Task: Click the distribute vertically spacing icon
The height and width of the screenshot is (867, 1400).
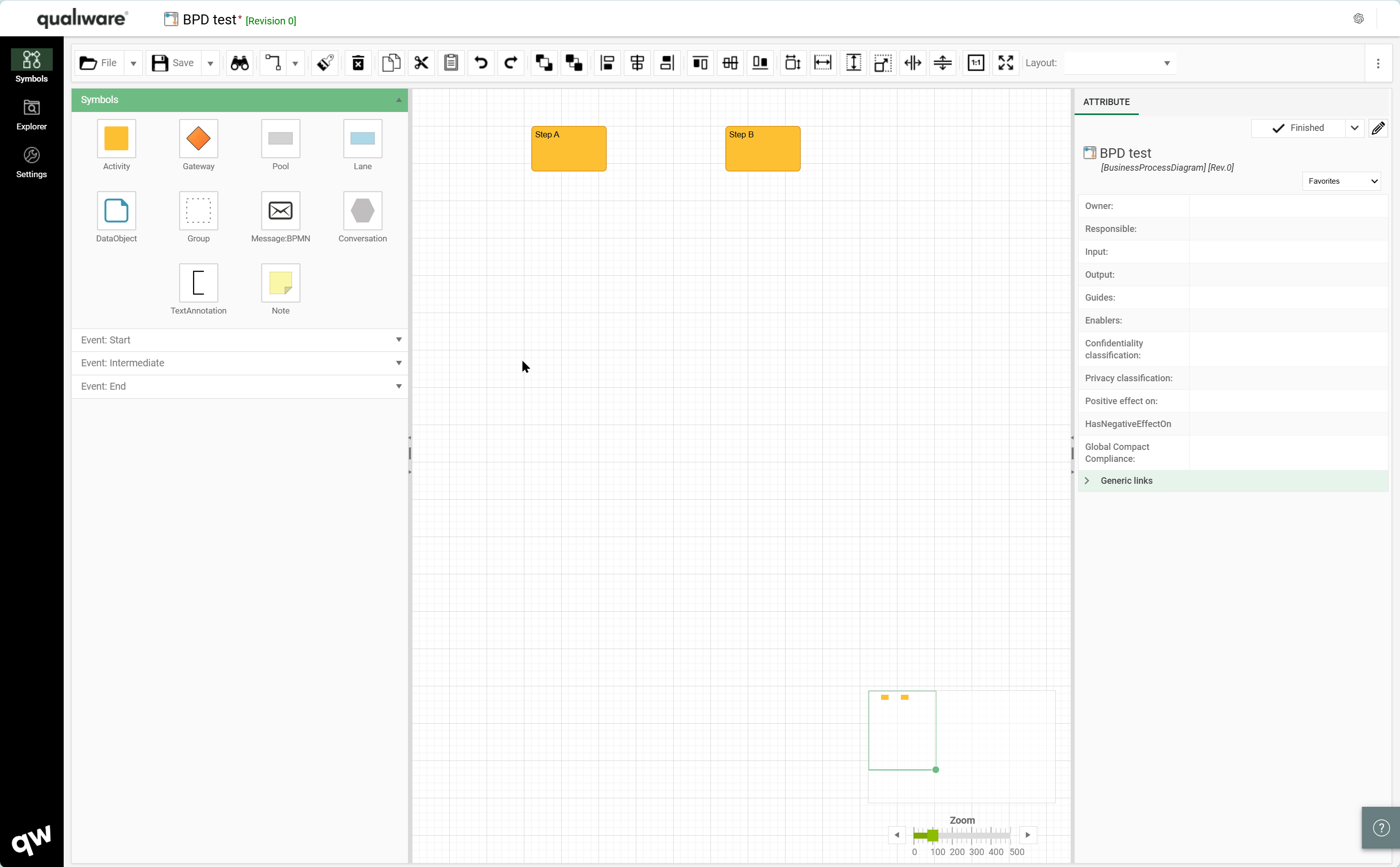Action: (x=943, y=63)
